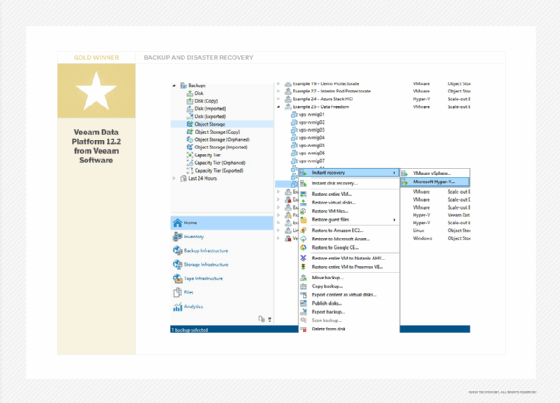Click the Restore to Microsoft Azure icon
This screenshot has height=403, width=560.
303,239
